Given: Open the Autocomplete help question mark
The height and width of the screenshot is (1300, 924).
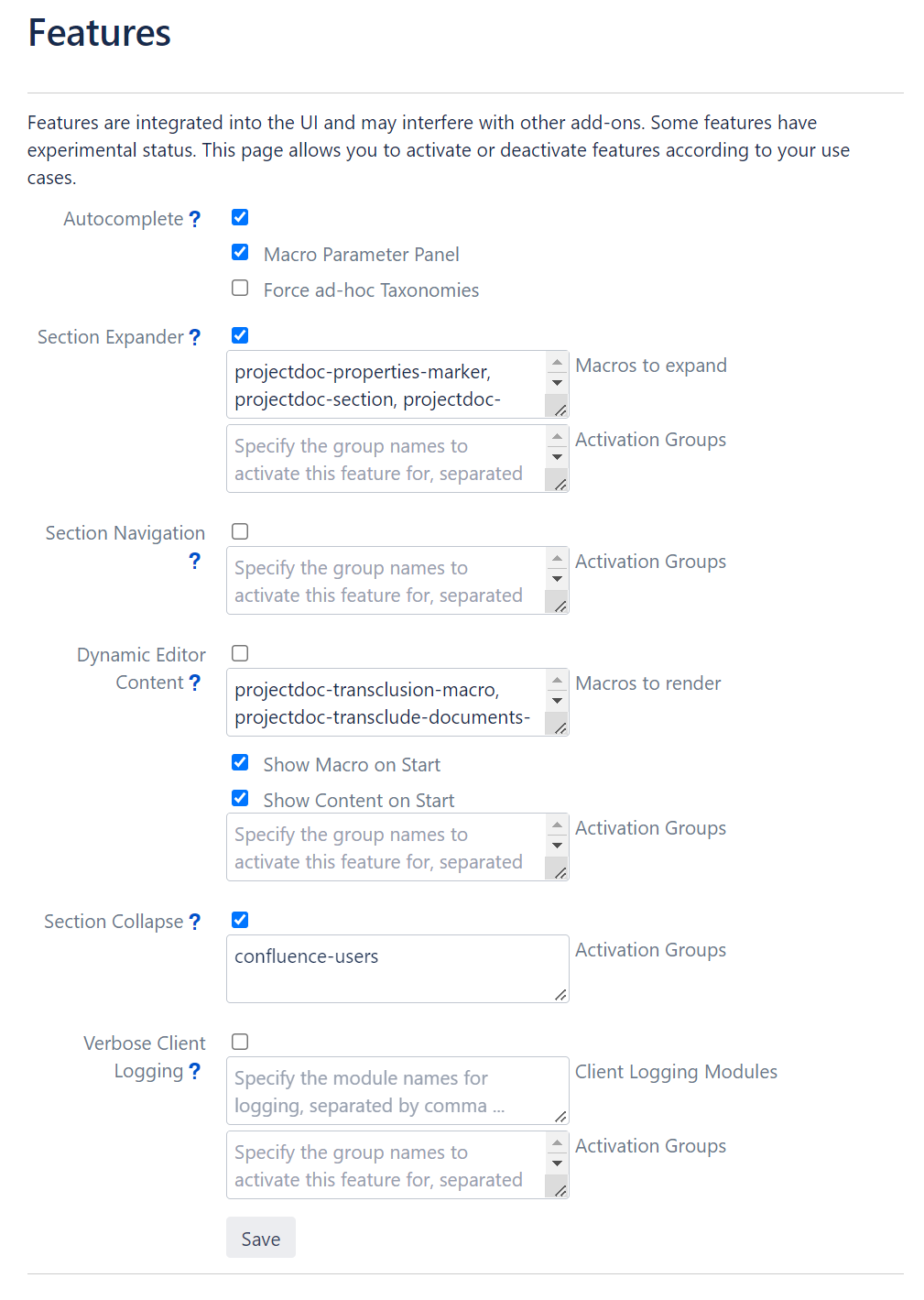Looking at the screenshot, I should [x=194, y=219].
